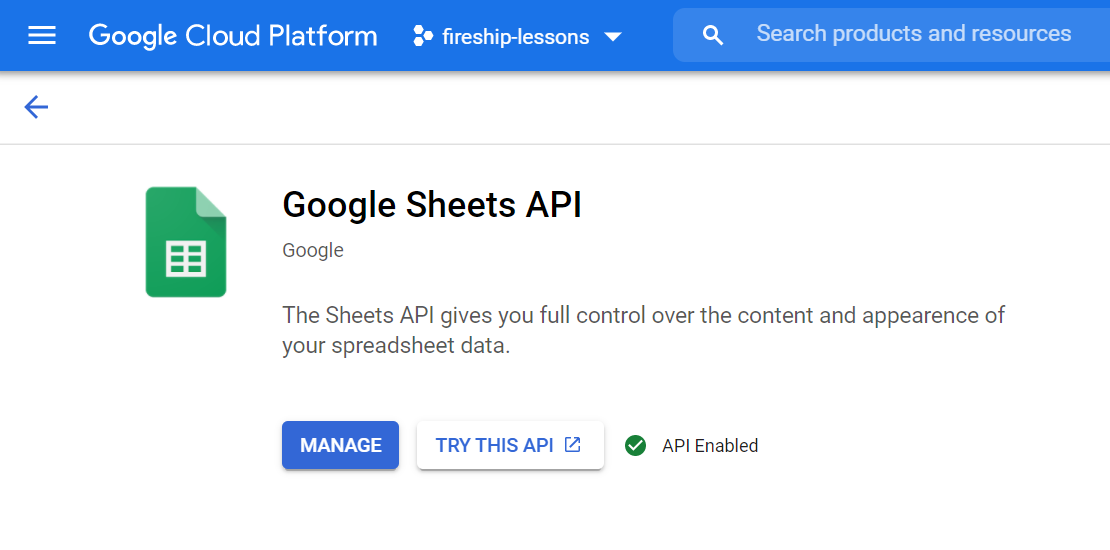Click the Google Cloud Platform logo text
Screen dimensions: 1110x550
(x=233, y=36)
